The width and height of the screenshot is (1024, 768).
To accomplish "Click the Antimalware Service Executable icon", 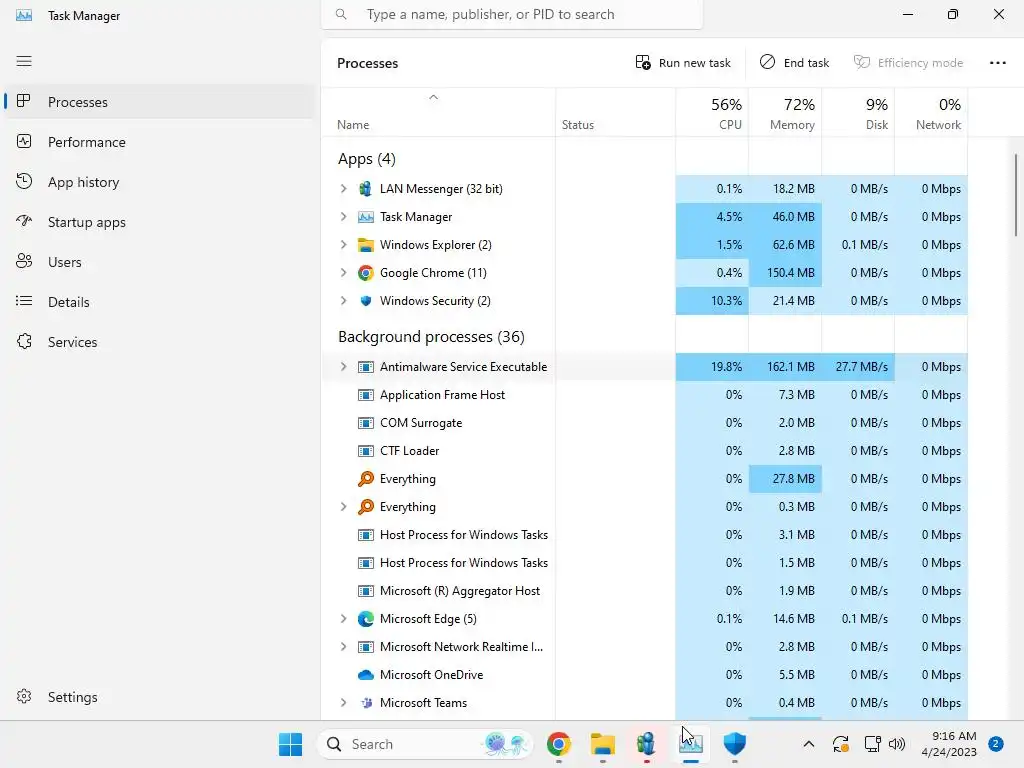I will click(x=366, y=367).
